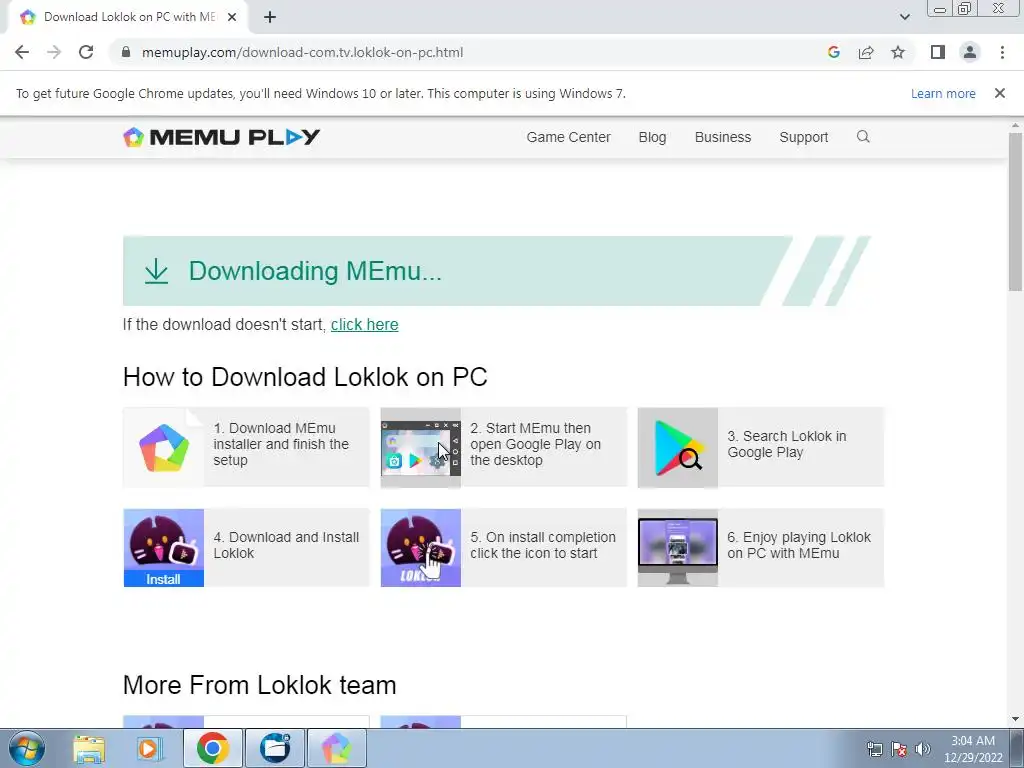The image size is (1024, 768).
Task: Click the Google icon in address bar
Action: coord(833,52)
